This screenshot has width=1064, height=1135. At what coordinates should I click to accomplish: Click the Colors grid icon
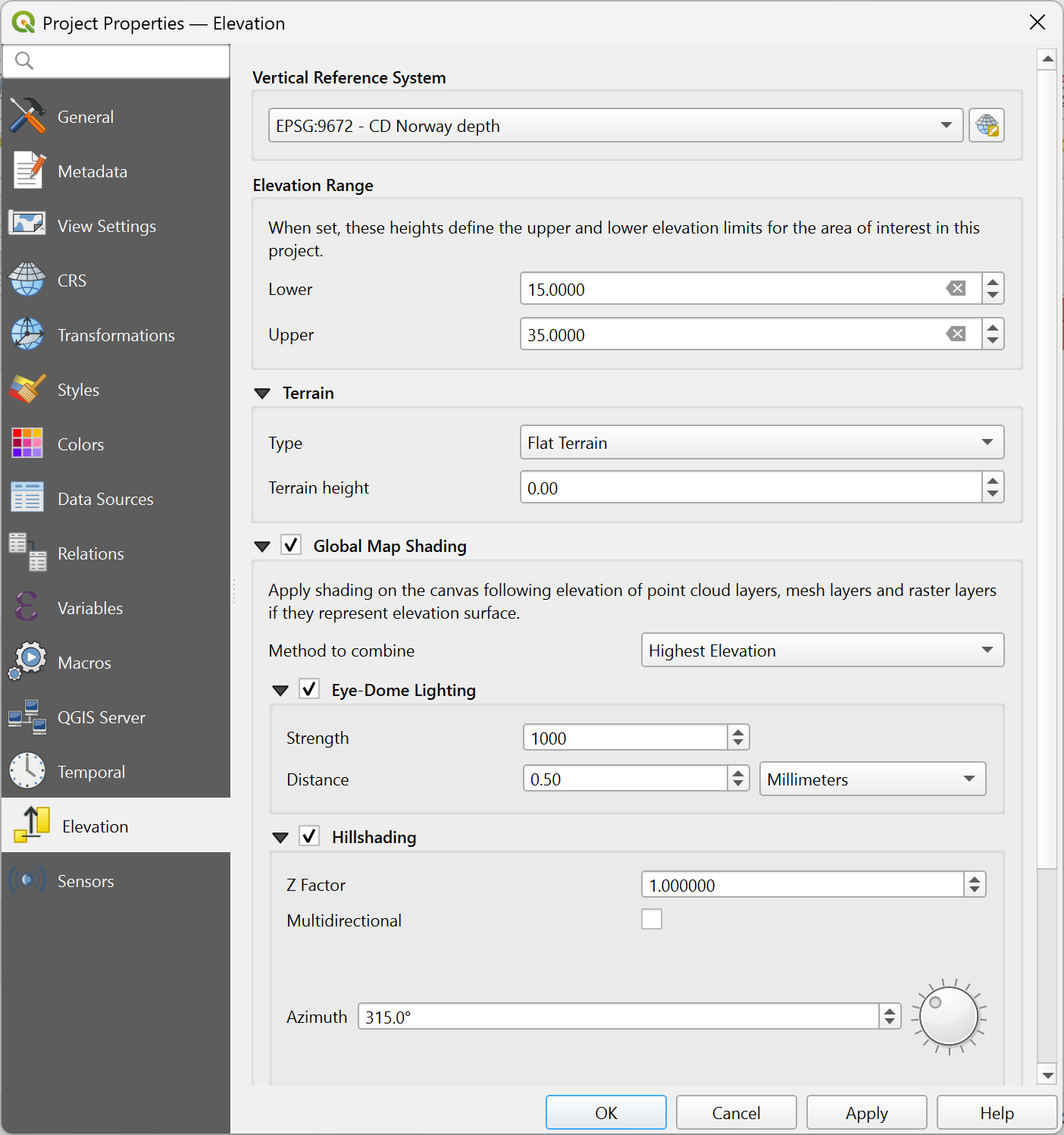[28, 444]
